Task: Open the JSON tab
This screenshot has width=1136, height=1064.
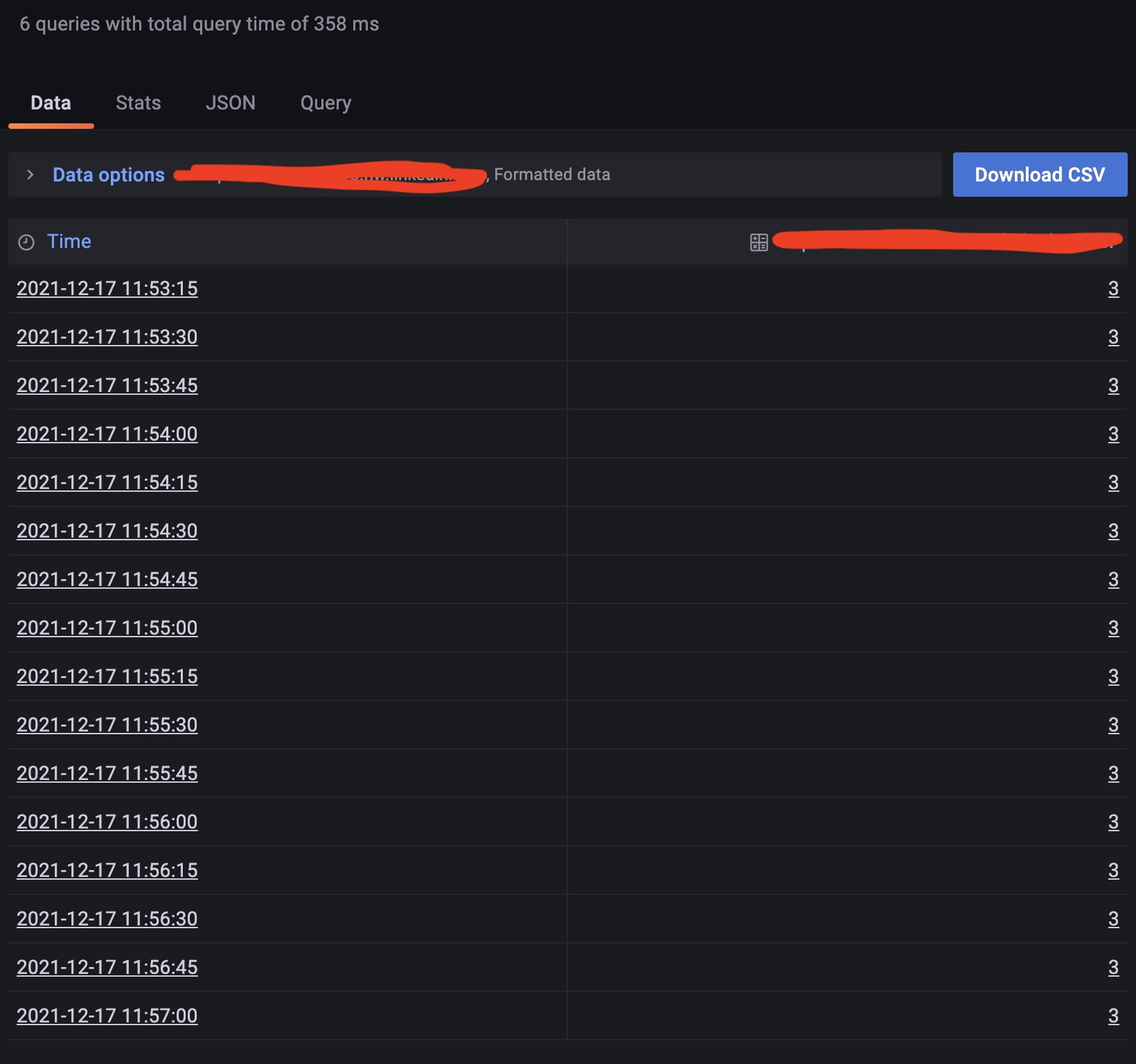Action: point(231,103)
